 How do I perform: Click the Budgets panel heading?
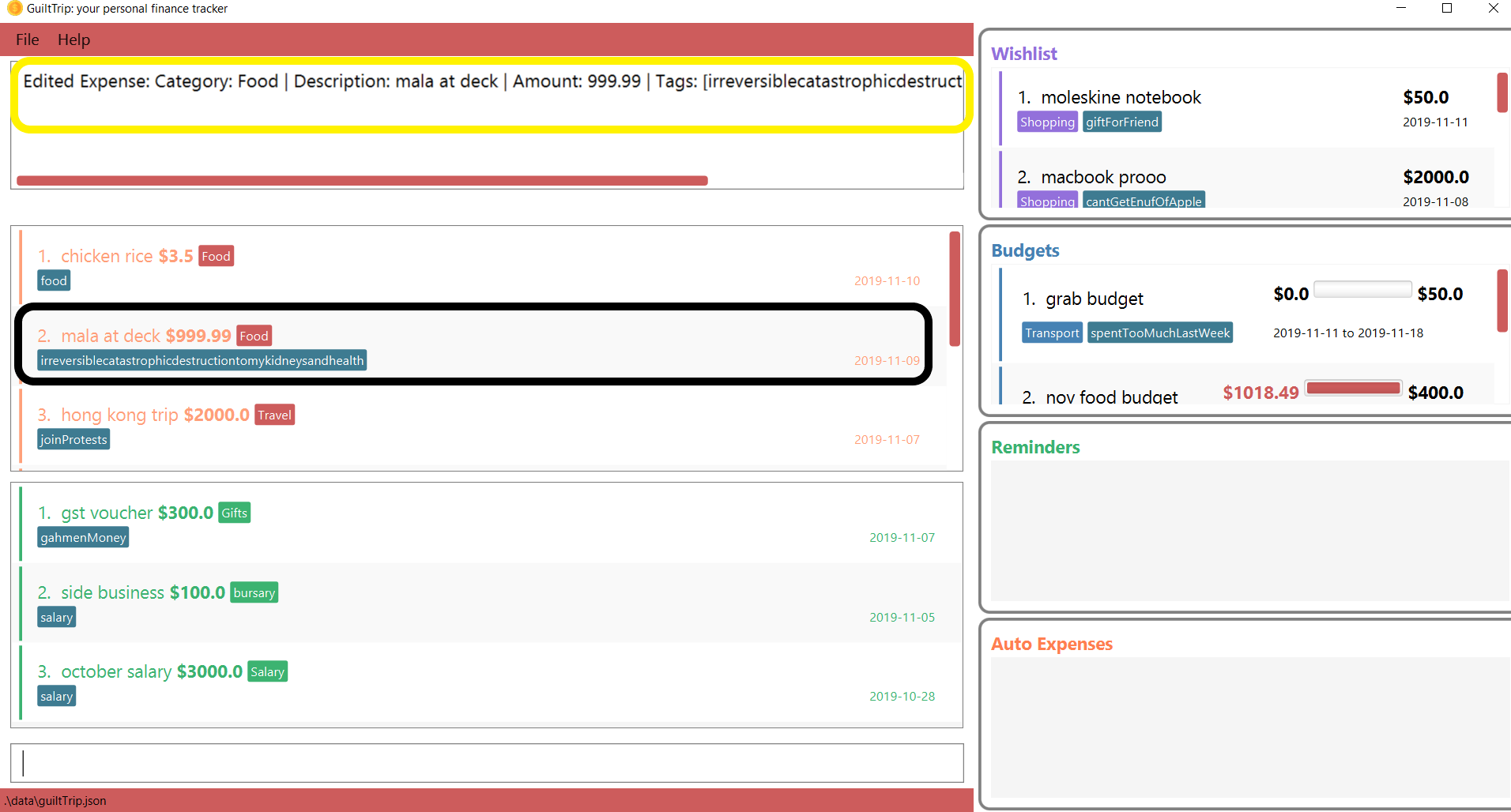(x=1025, y=250)
